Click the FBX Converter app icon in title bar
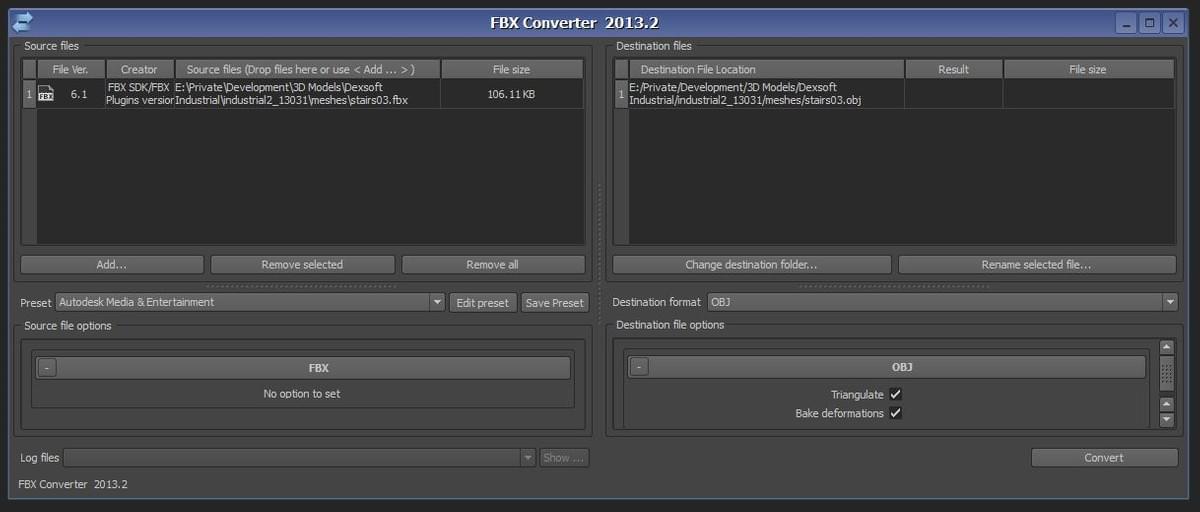This screenshot has height=512, width=1200. click(22, 22)
